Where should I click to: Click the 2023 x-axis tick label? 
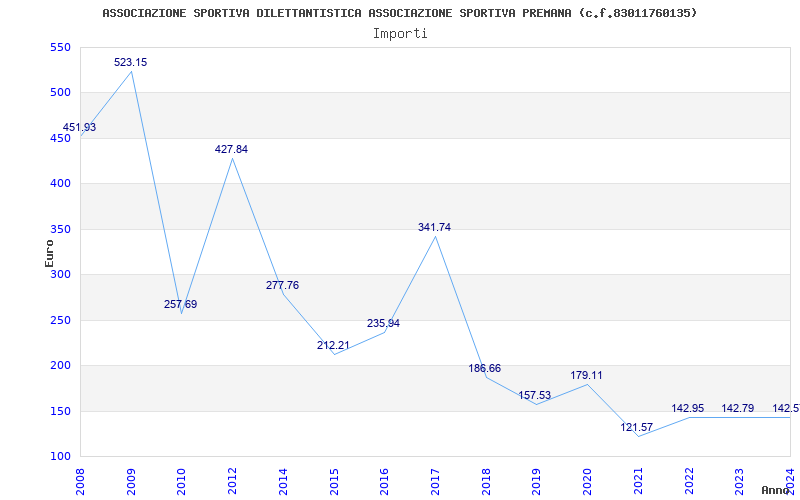739,482
